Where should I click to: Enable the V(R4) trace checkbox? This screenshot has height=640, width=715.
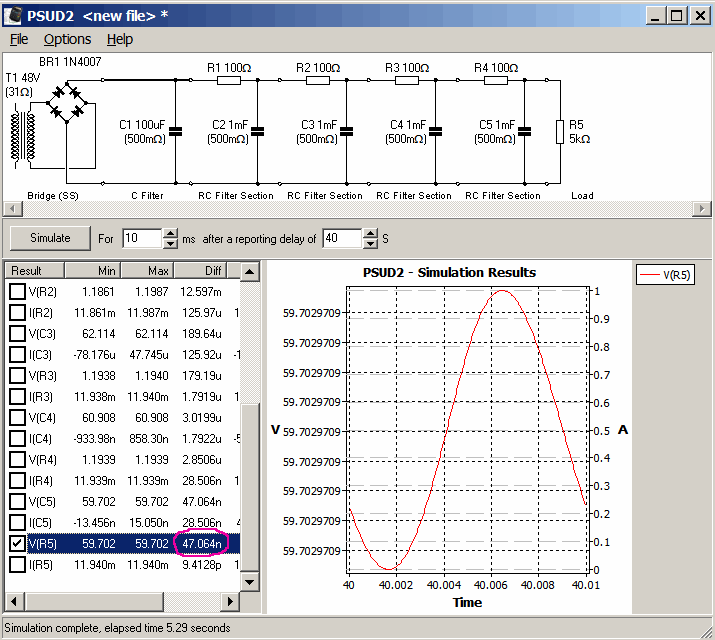17,459
